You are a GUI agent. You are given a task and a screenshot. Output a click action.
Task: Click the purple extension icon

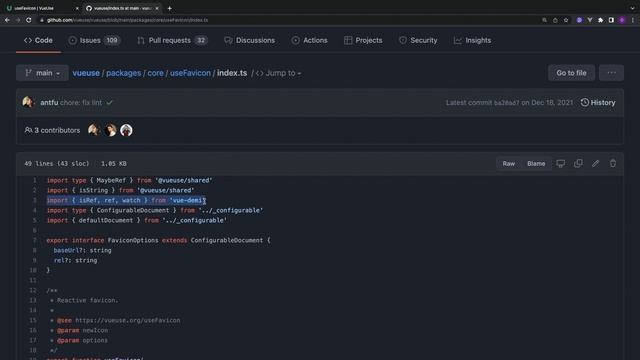coord(579,20)
